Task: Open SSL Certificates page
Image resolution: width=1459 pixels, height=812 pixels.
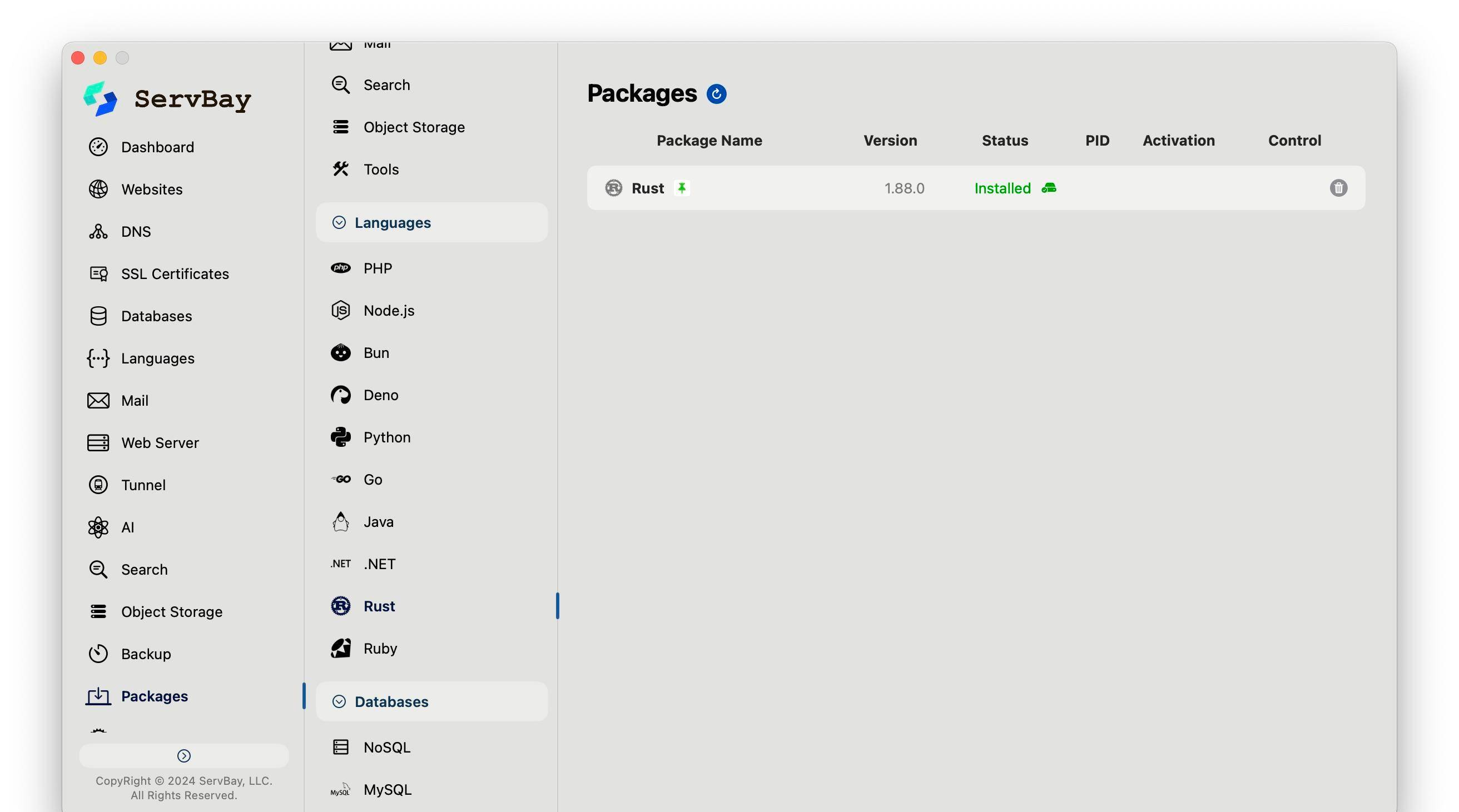Action: tap(175, 274)
